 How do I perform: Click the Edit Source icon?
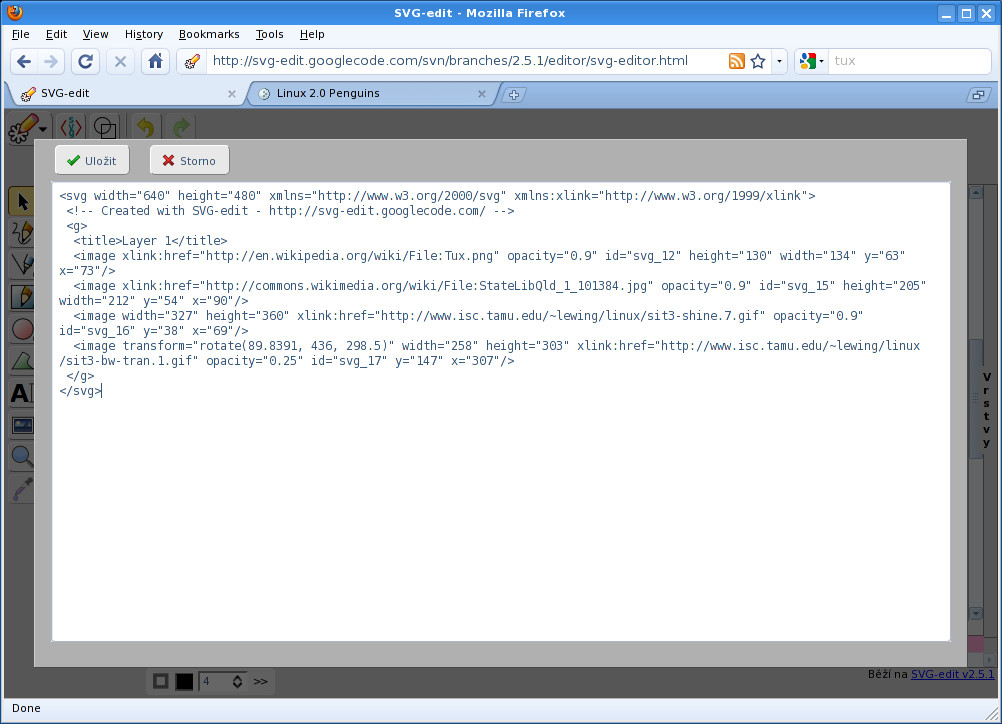coord(71,128)
